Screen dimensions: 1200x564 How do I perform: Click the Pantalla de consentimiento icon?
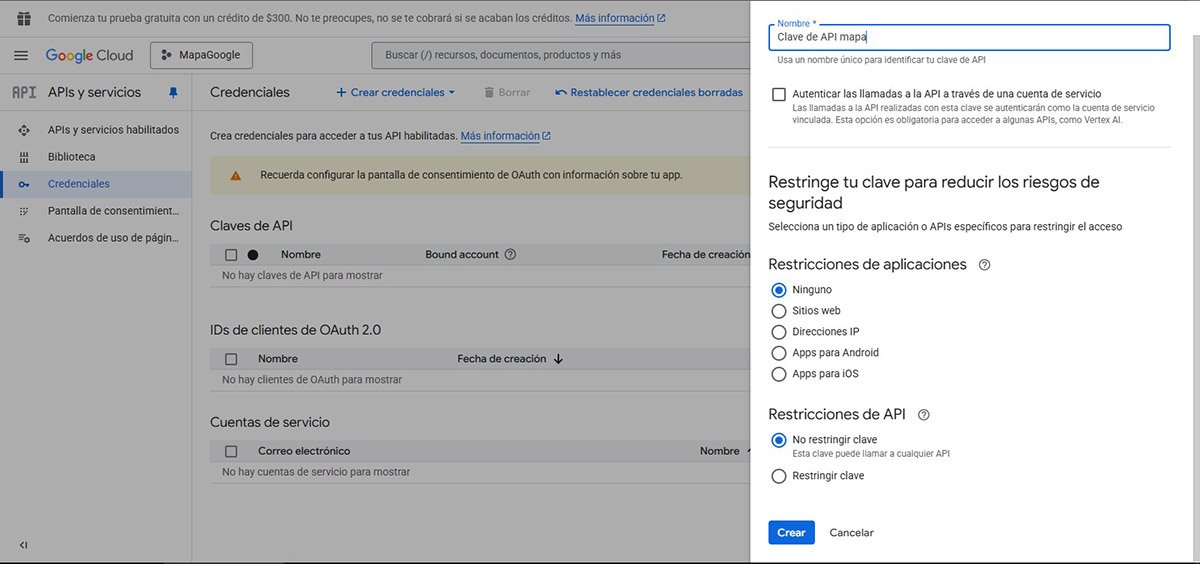[x=24, y=211]
